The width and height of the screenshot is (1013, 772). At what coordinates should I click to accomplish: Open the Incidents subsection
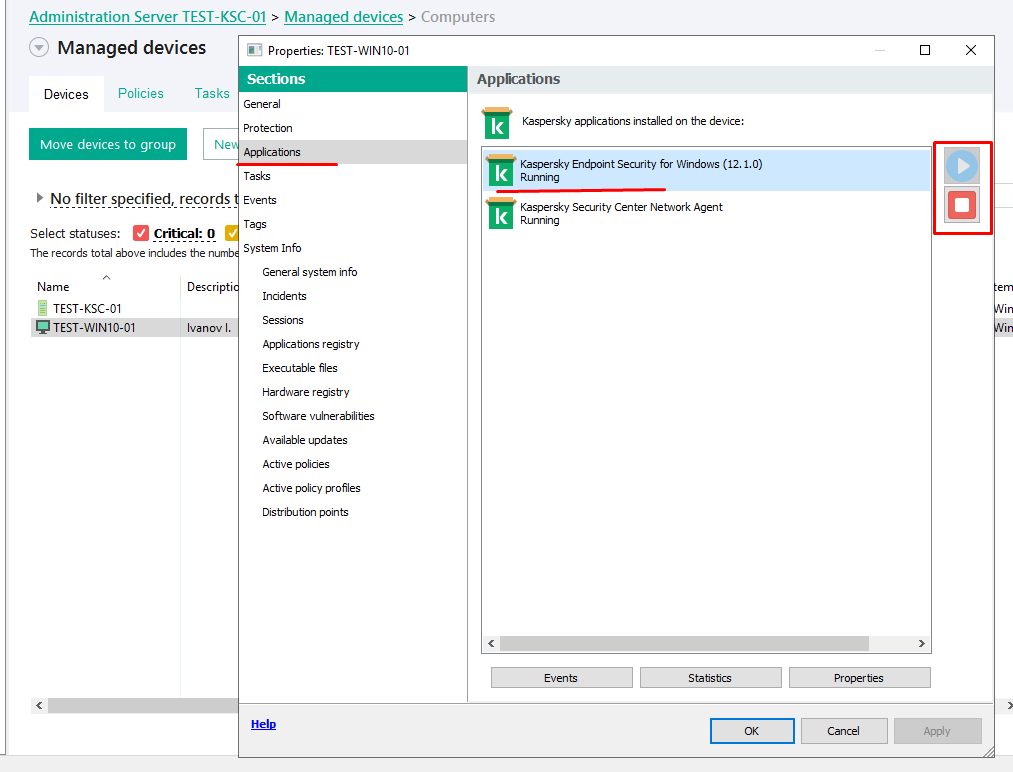tap(284, 296)
